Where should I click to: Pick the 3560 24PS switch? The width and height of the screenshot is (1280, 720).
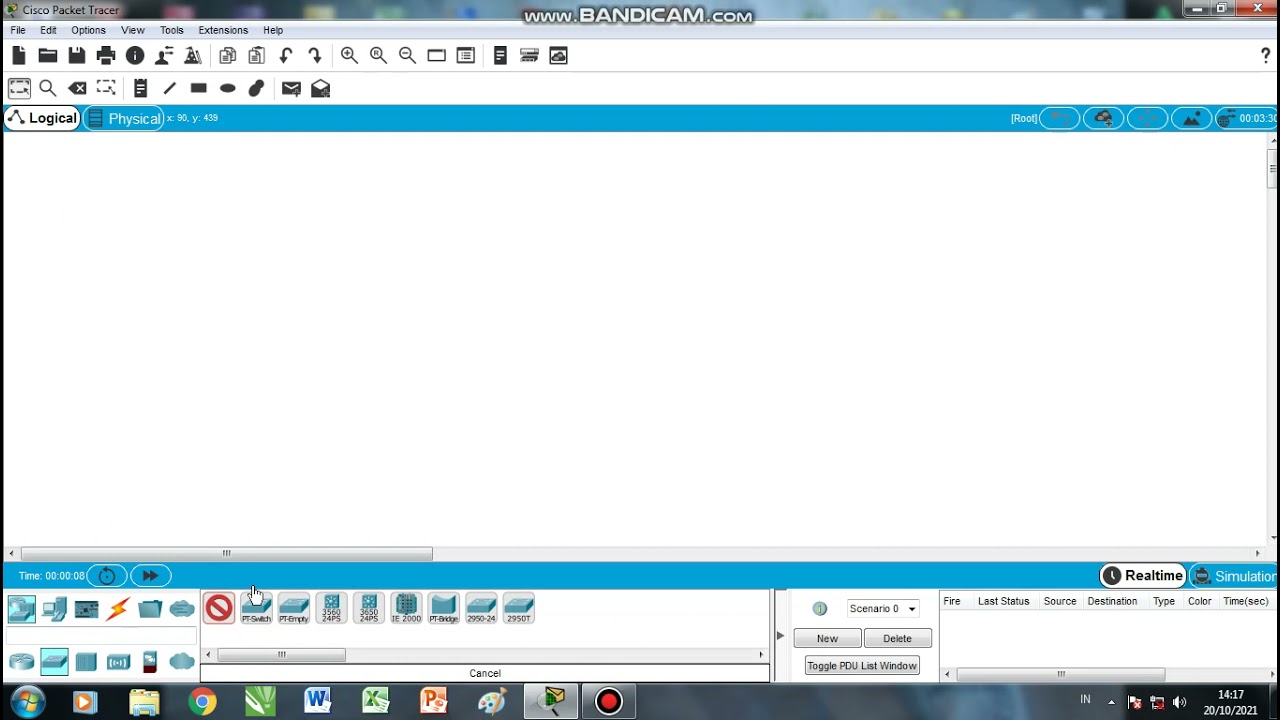[x=331, y=608]
